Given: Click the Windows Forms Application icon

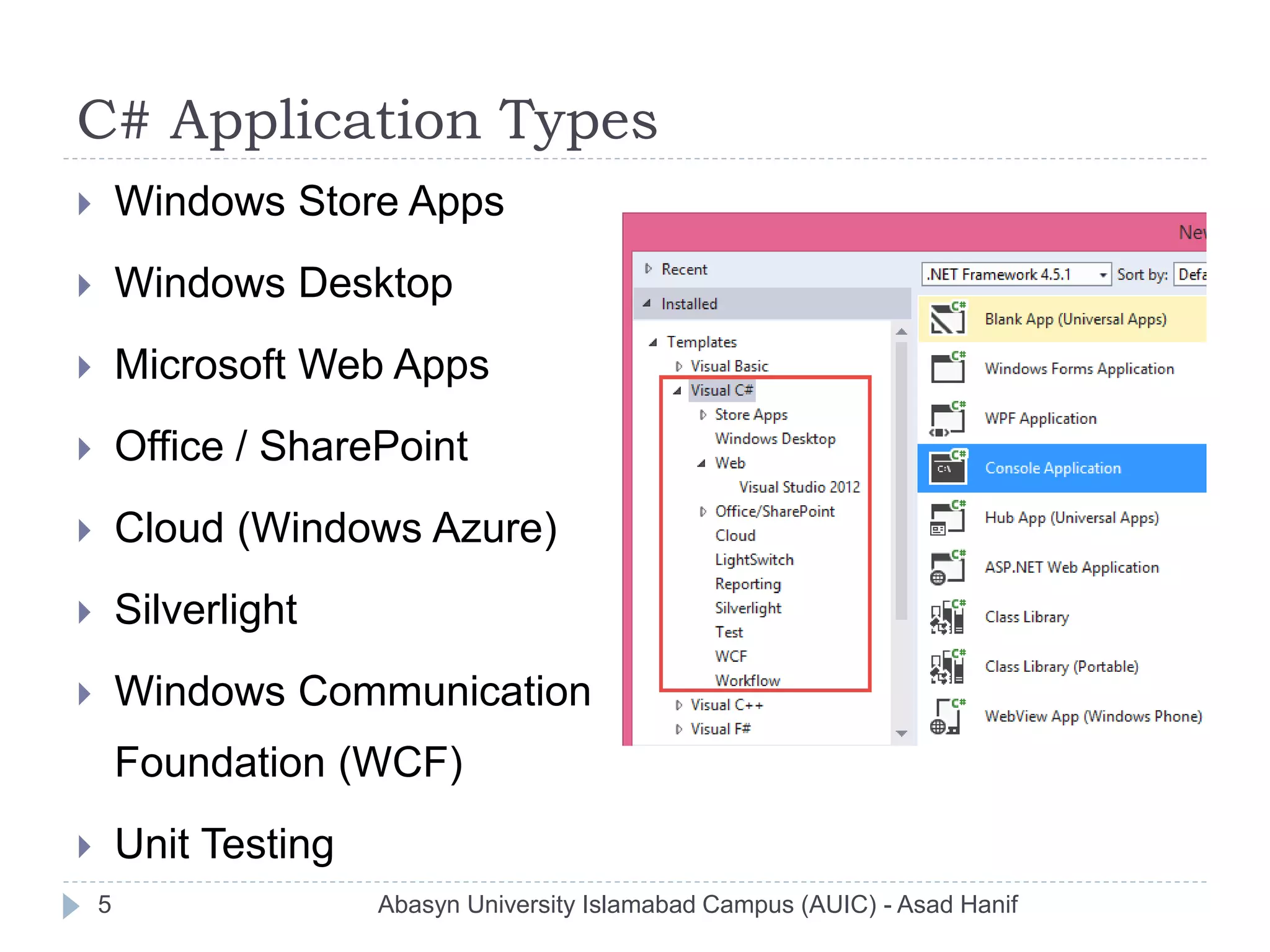Looking at the screenshot, I should [x=948, y=368].
